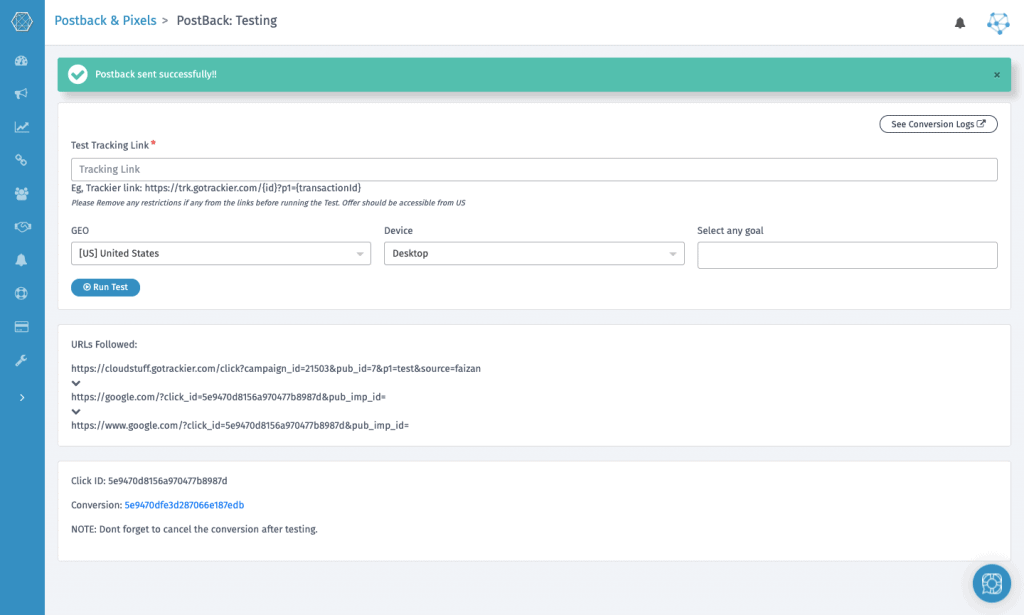Open the line chart reports icon
Image resolution: width=1024 pixels, height=615 pixels.
coord(21,127)
